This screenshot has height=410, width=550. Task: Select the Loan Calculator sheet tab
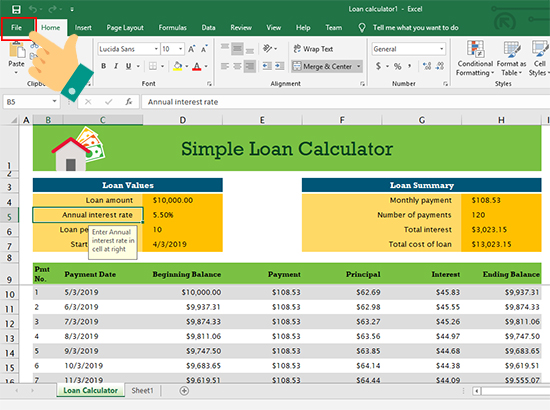coord(90,390)
